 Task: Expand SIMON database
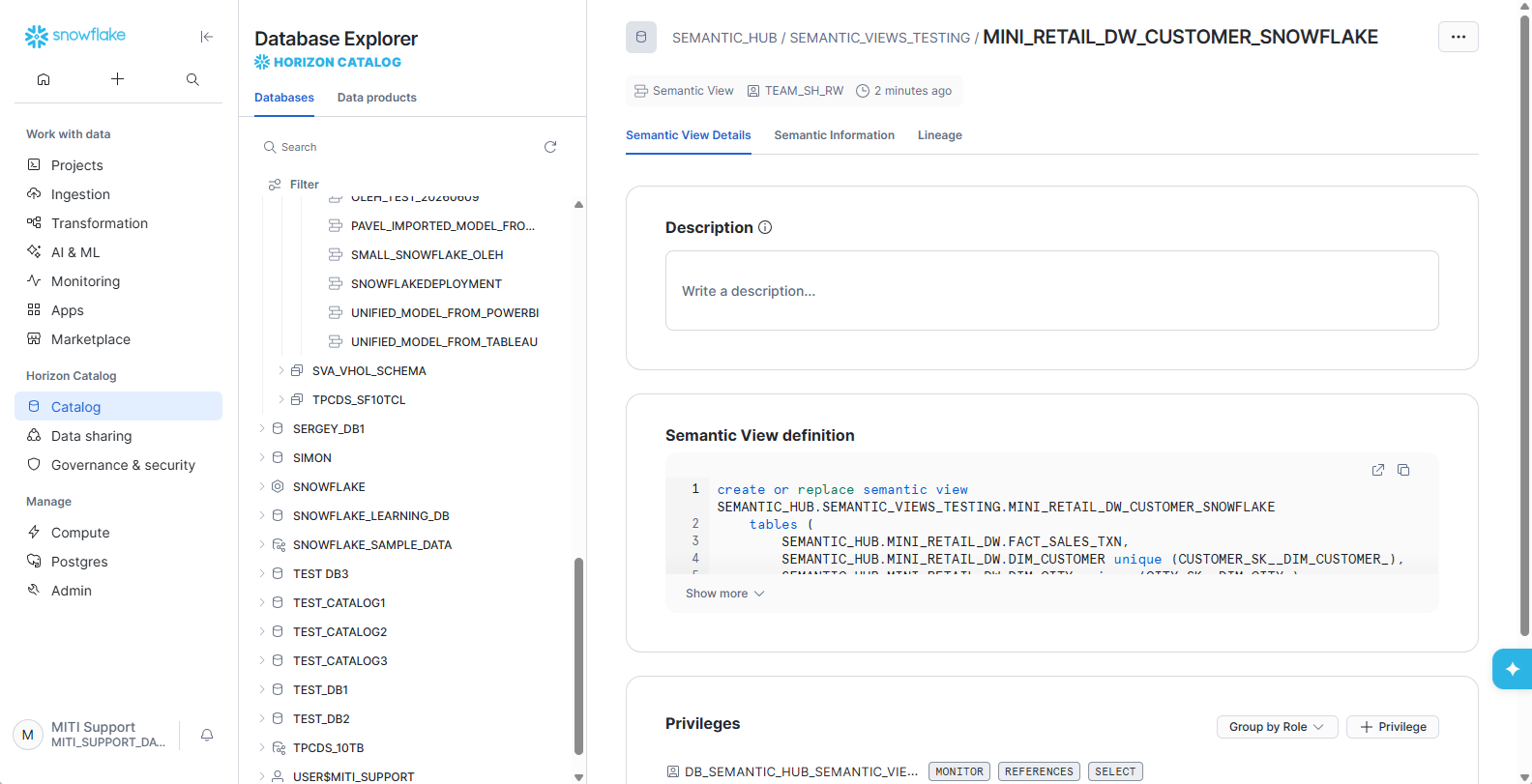262,457
